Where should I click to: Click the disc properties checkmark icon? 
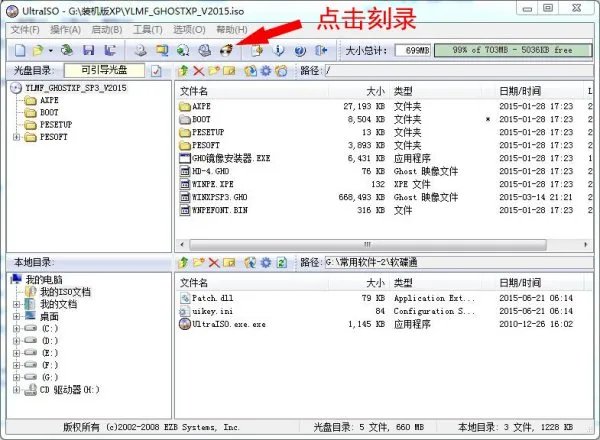tap(156, 71)
